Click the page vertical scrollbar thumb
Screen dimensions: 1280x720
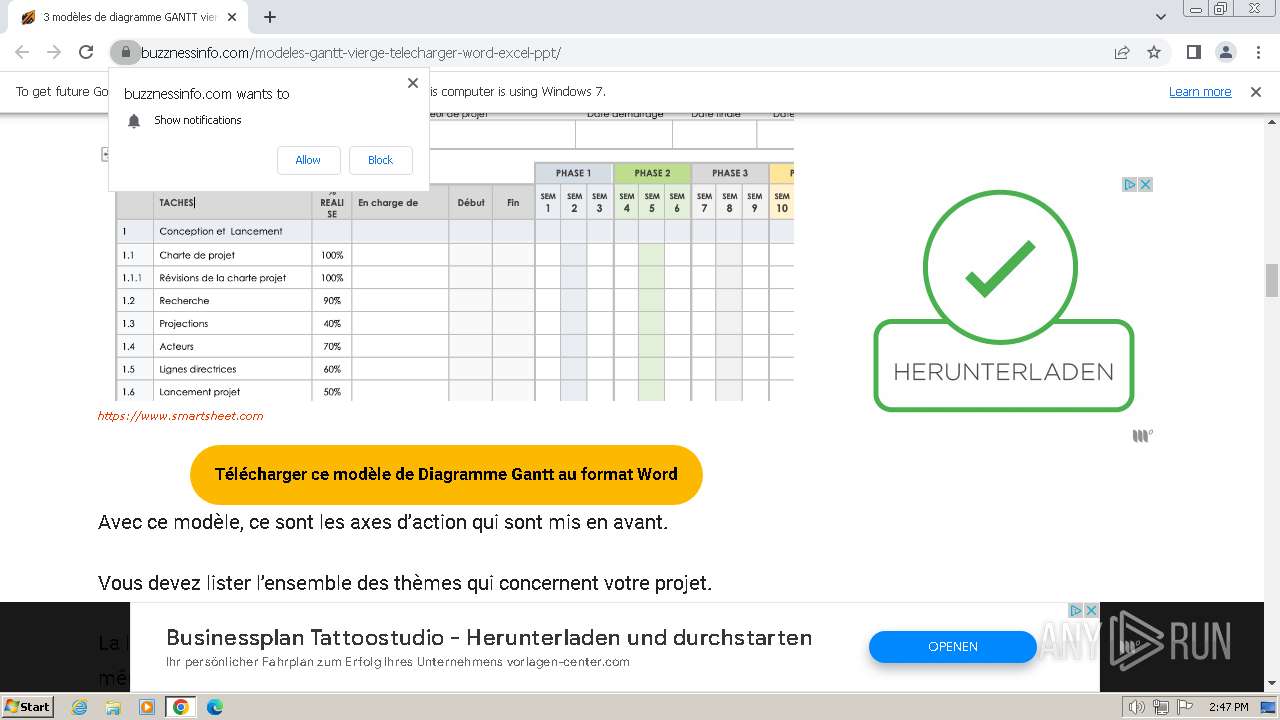(x=1272, y=280)
